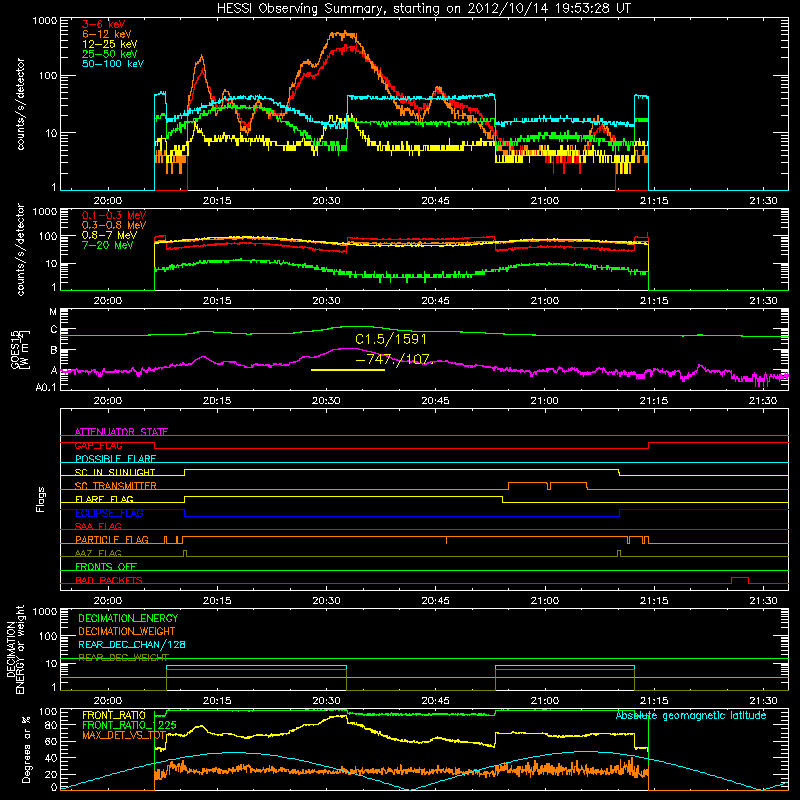Click the SC_IN_SUNLIGHT flag label
This screenshot has height=800, width=800.
coord(115,472)
